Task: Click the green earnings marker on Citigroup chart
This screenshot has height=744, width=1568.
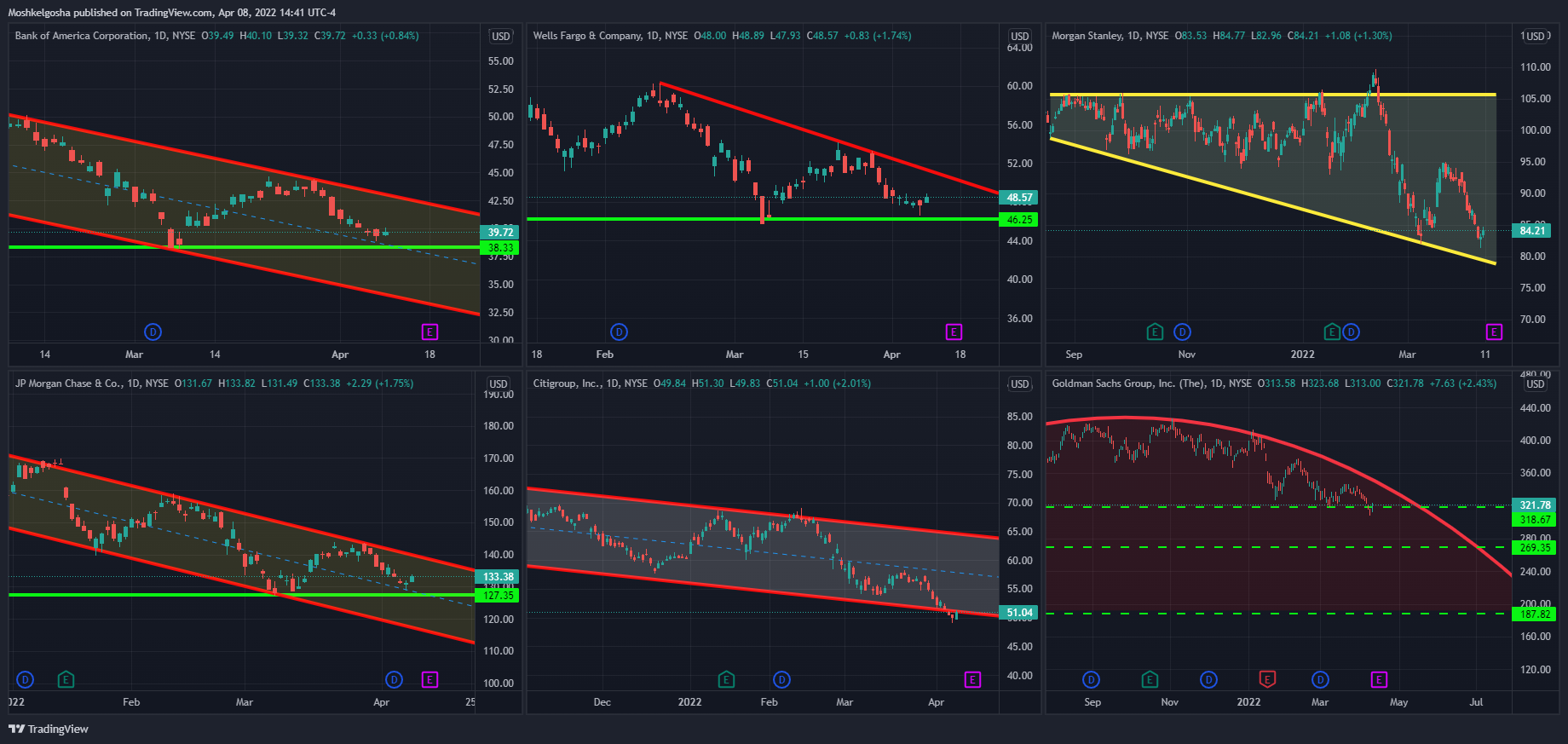Action: (x=726, y=679)
